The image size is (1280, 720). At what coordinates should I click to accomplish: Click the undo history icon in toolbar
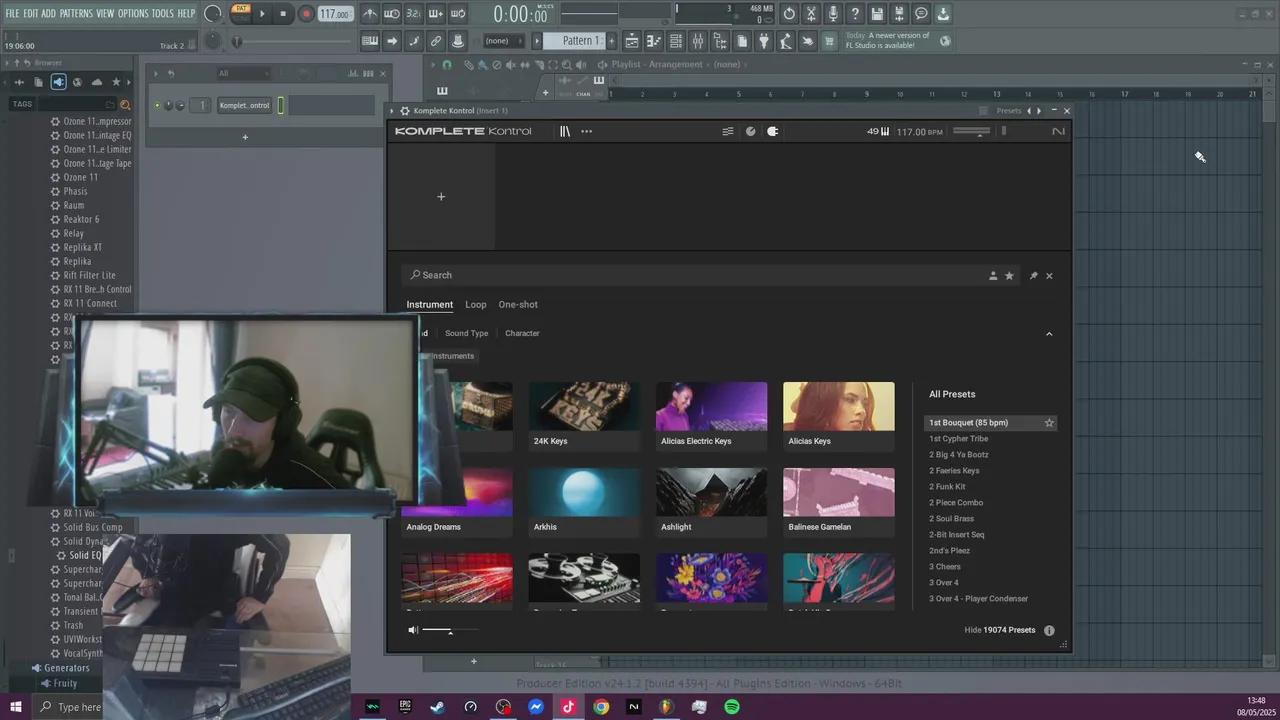click(x=789, y=14)
